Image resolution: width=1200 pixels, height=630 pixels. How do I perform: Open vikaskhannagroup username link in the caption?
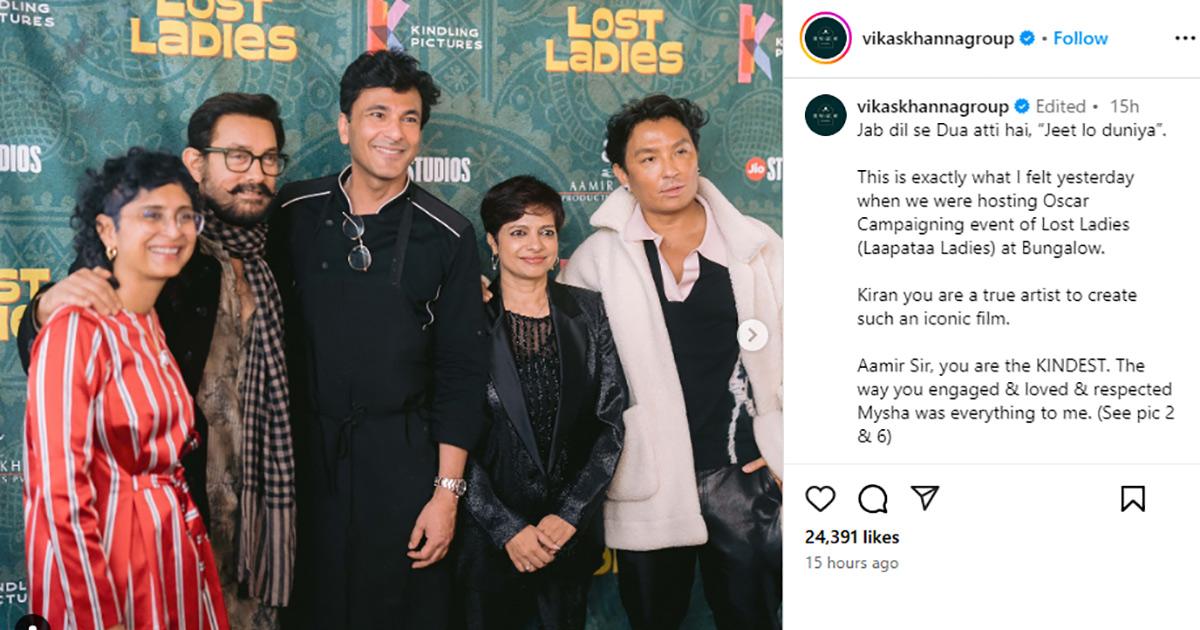coord(933,106)
